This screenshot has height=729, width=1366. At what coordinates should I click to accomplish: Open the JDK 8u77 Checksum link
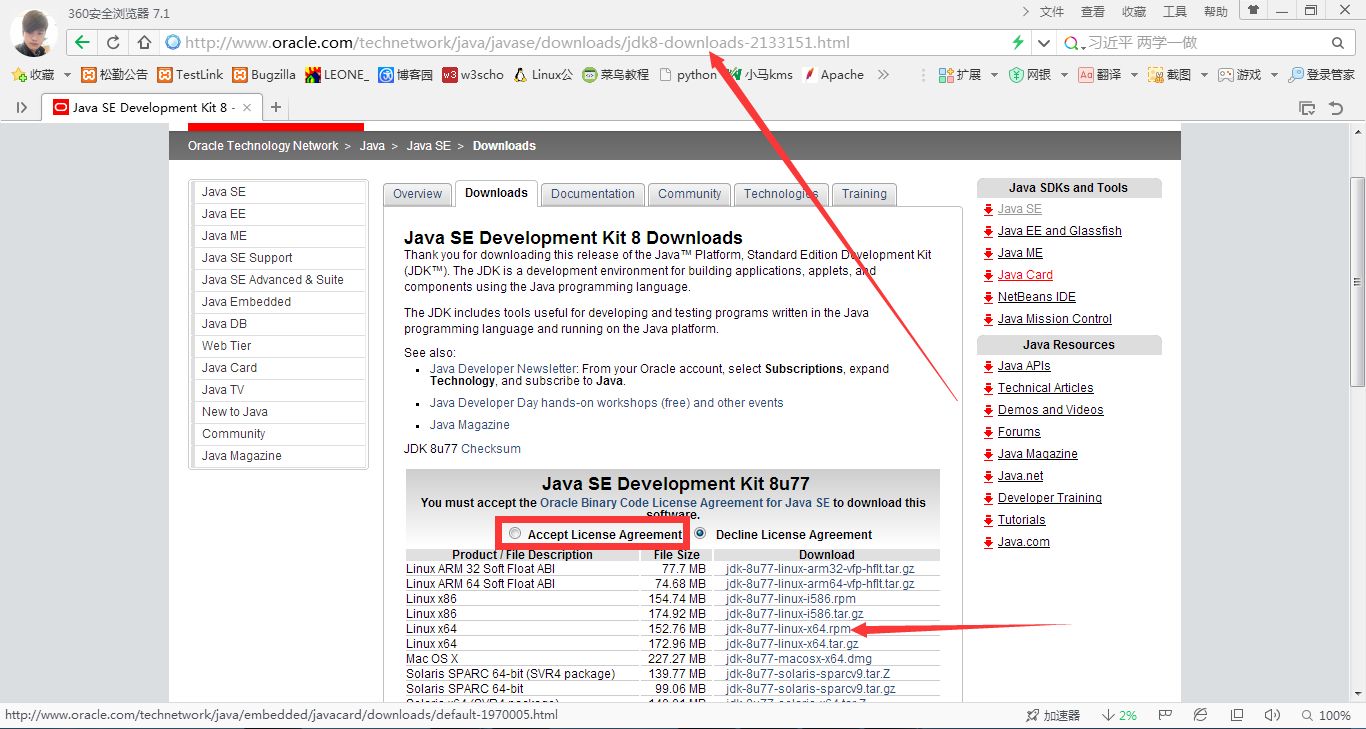click(491, 449)
